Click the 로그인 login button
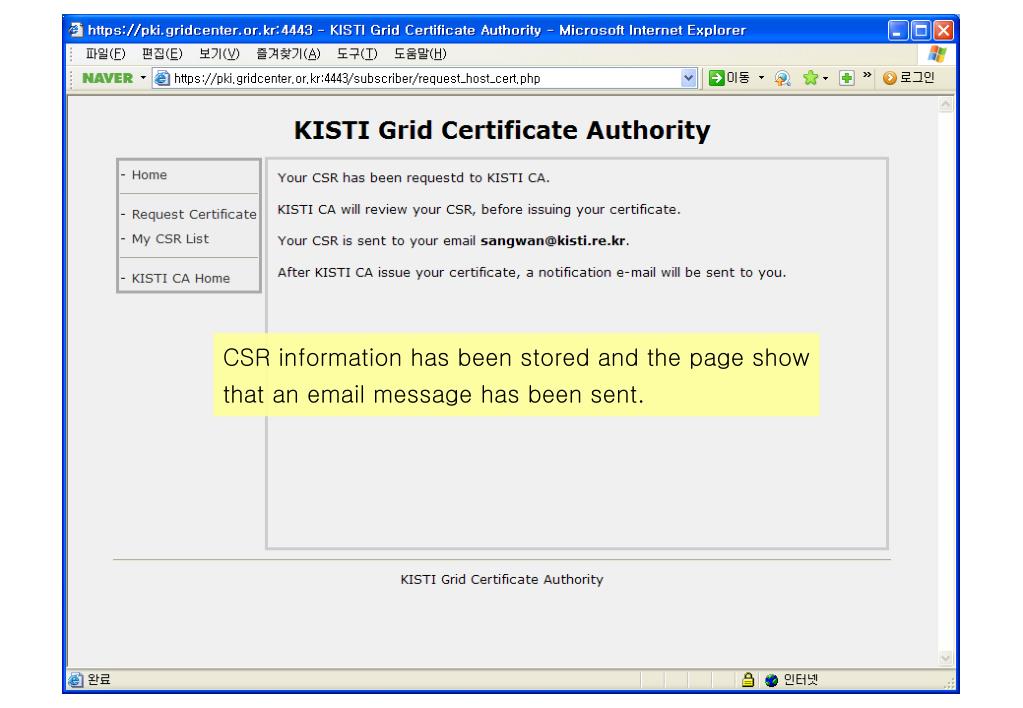 (x=909, y=78)
